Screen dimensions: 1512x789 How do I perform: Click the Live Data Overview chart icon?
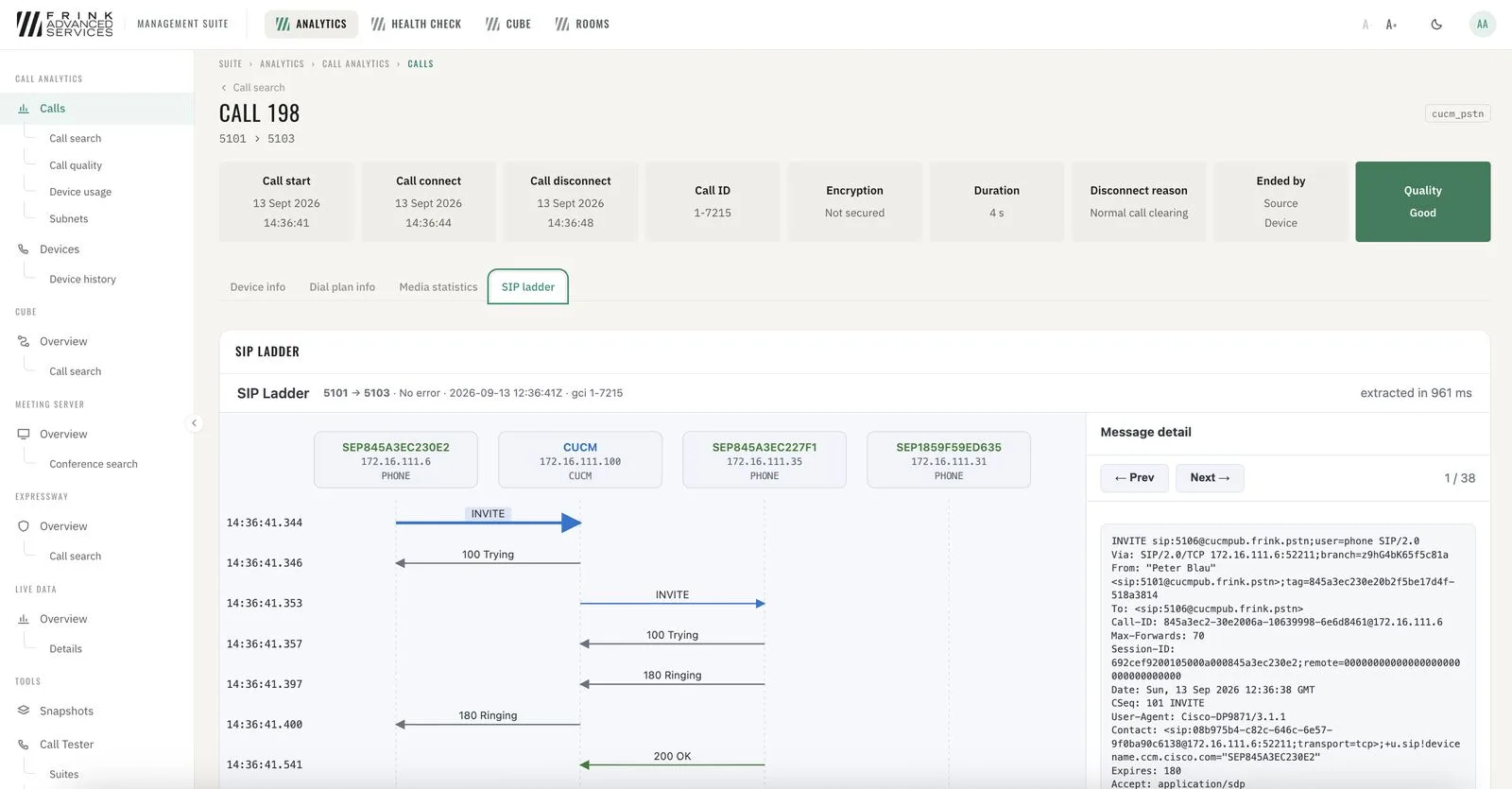(24, 619)
